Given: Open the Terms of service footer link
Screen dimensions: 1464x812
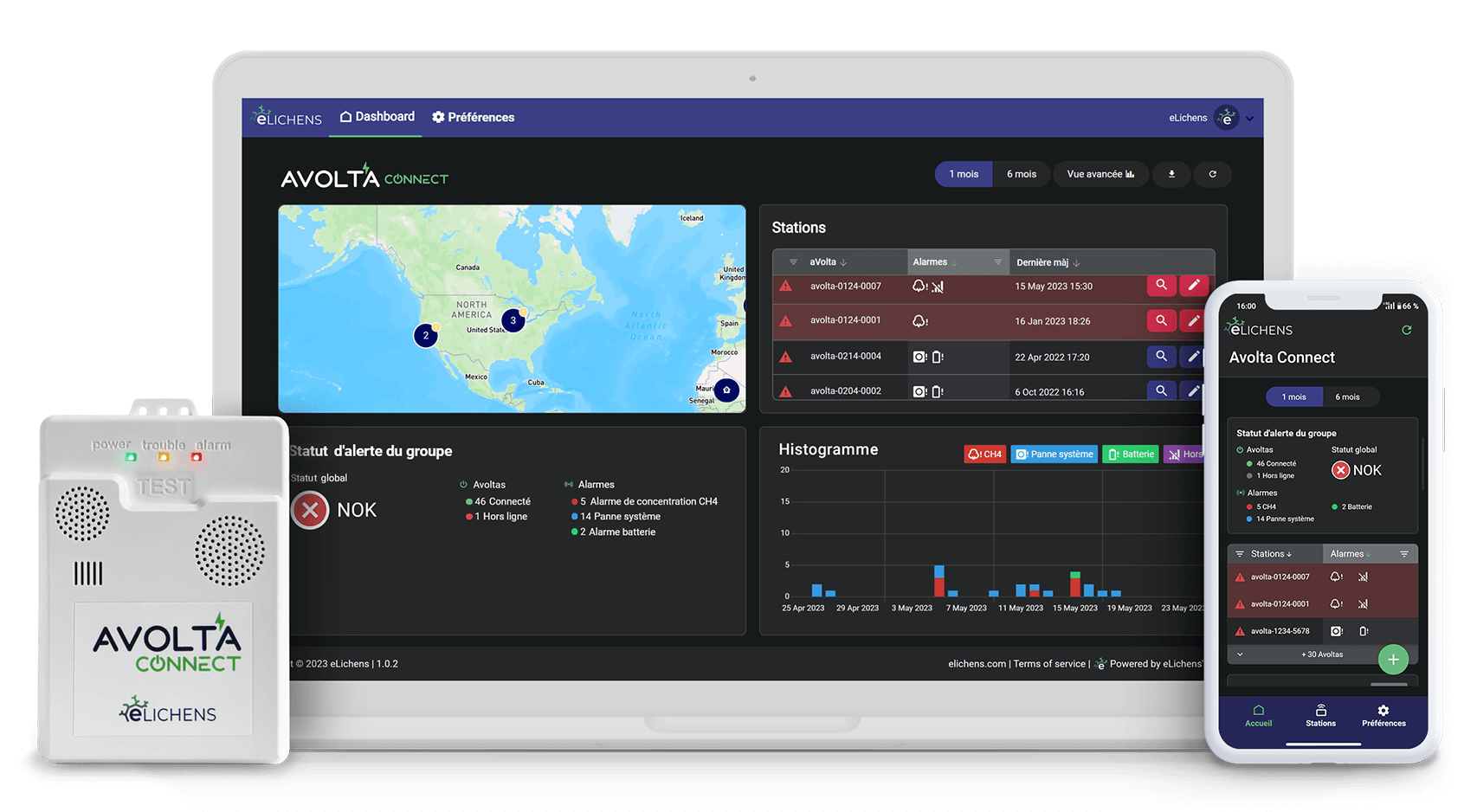Looking at the screenshot, I should tap(1049, 664).
